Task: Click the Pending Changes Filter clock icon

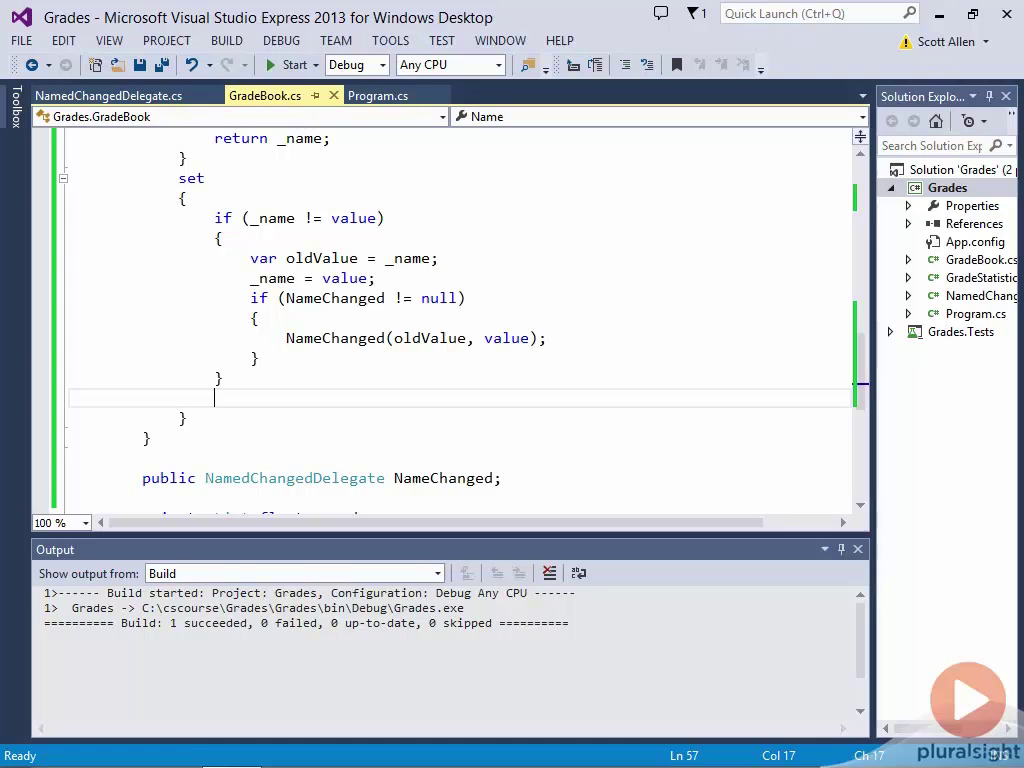Action: pyautogui.click(x=968, y=121)
